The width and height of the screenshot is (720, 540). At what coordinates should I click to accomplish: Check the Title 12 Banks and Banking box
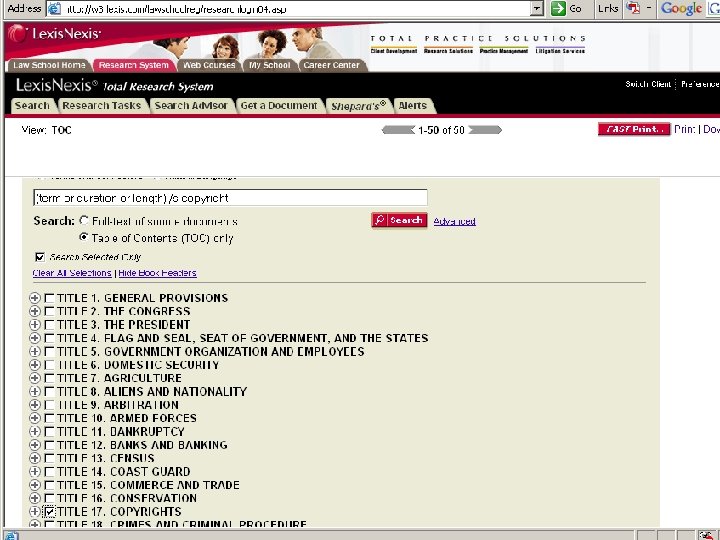[x=49, y=445]
